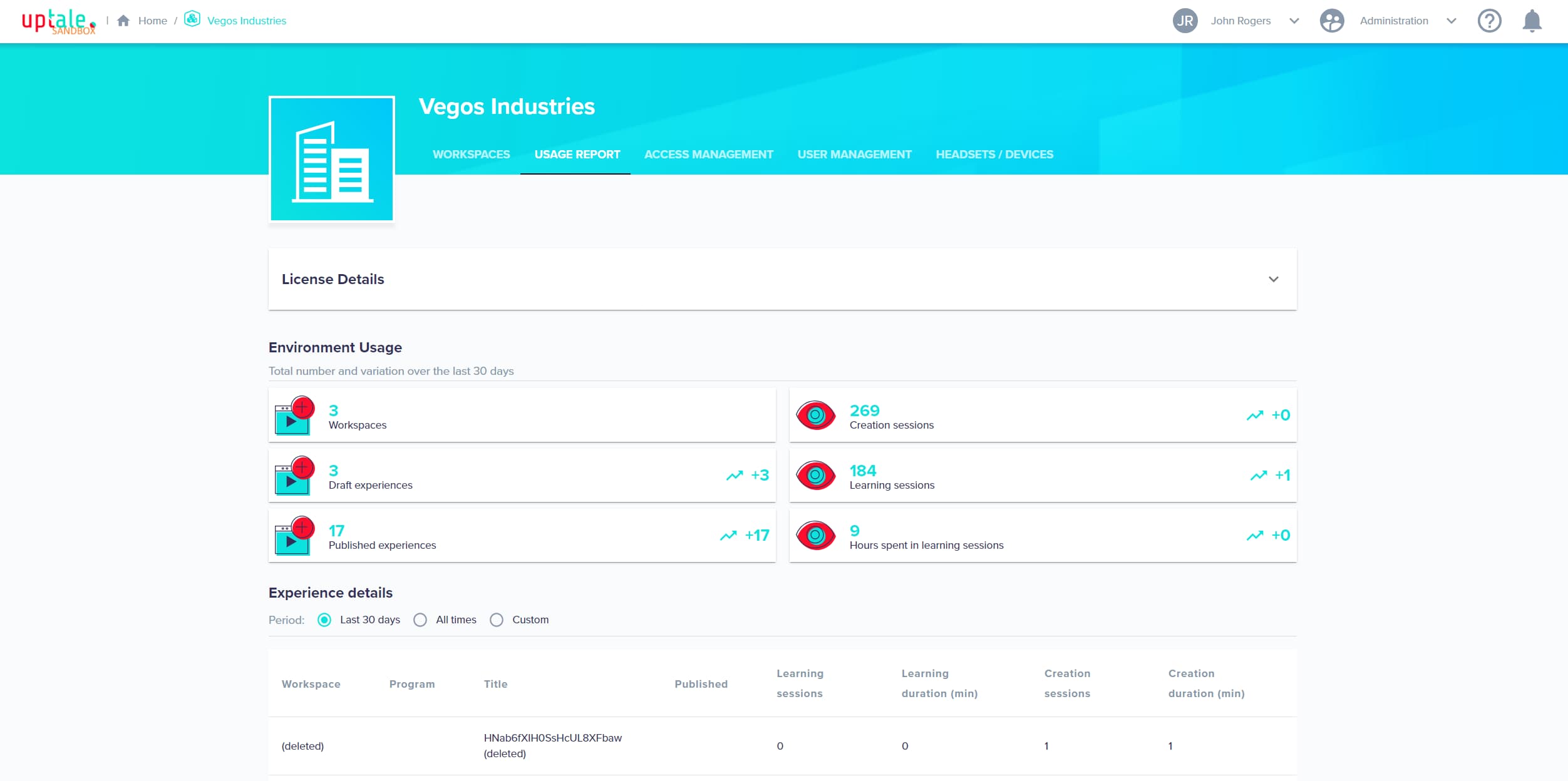This screenshot has height=781, width=1568.
Task: Click the Uptale Sandbox logo
Action: coord(58,21)
